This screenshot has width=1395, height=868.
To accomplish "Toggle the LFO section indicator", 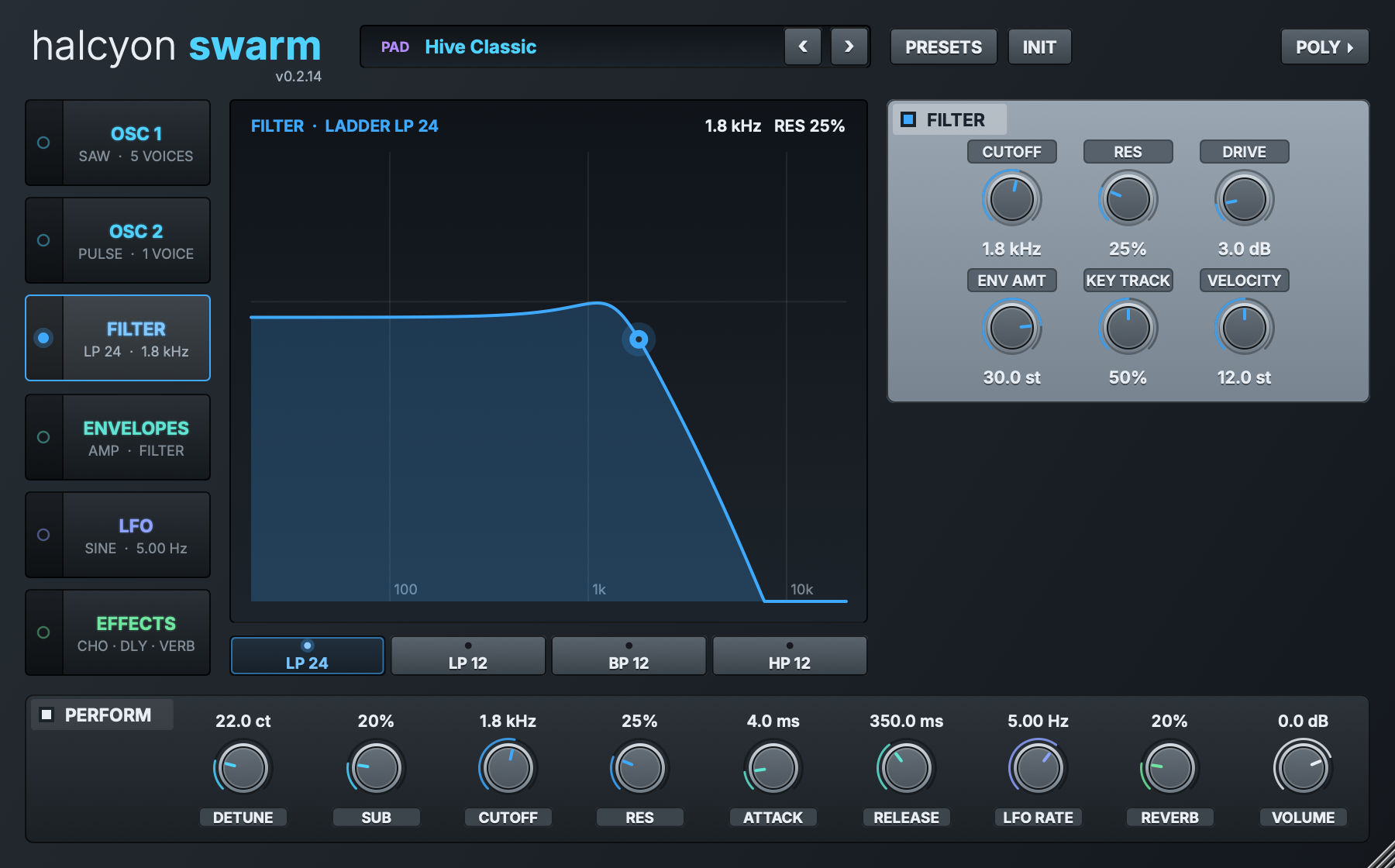I will click(44, 535).
